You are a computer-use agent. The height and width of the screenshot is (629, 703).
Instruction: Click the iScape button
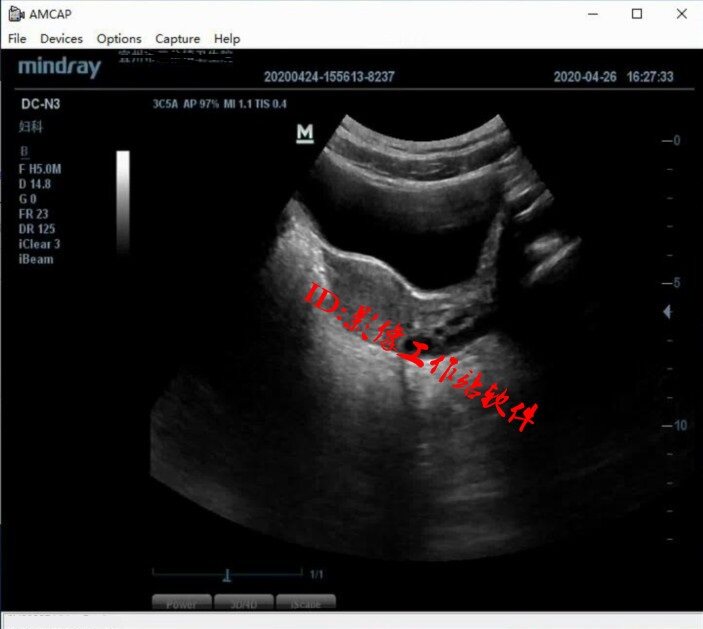click(x=306, y=603)
